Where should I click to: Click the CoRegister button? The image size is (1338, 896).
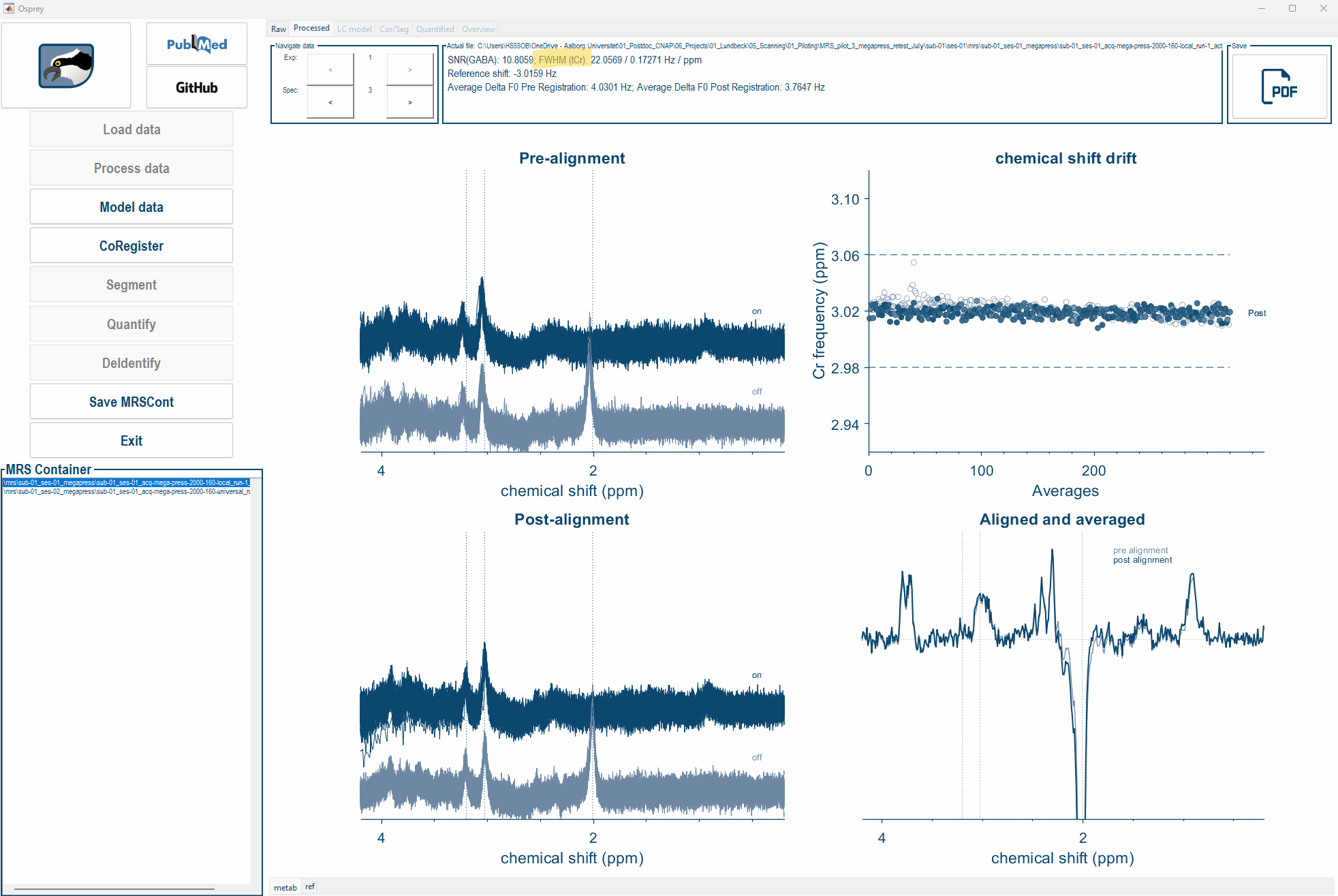[131, 246]
